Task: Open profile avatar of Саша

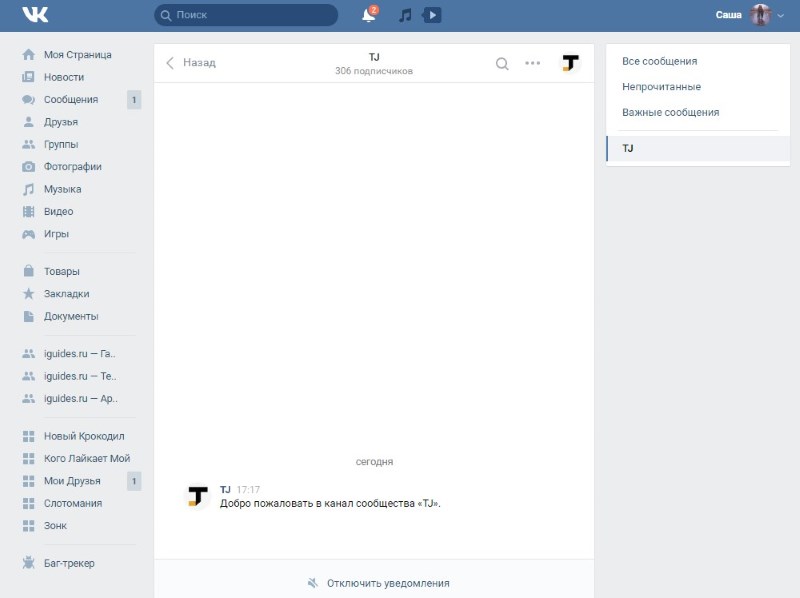Action: [760, 15]
